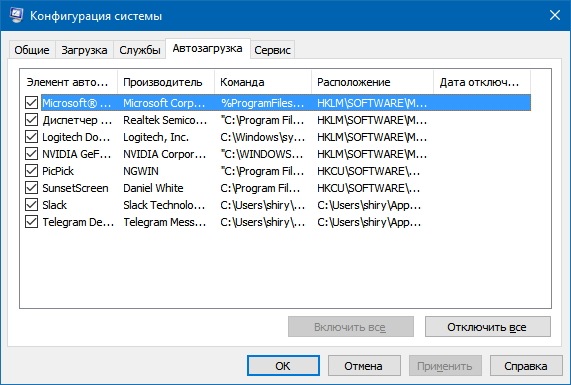
Task: Click the Отмена button
Action: (x=364, y=365)
